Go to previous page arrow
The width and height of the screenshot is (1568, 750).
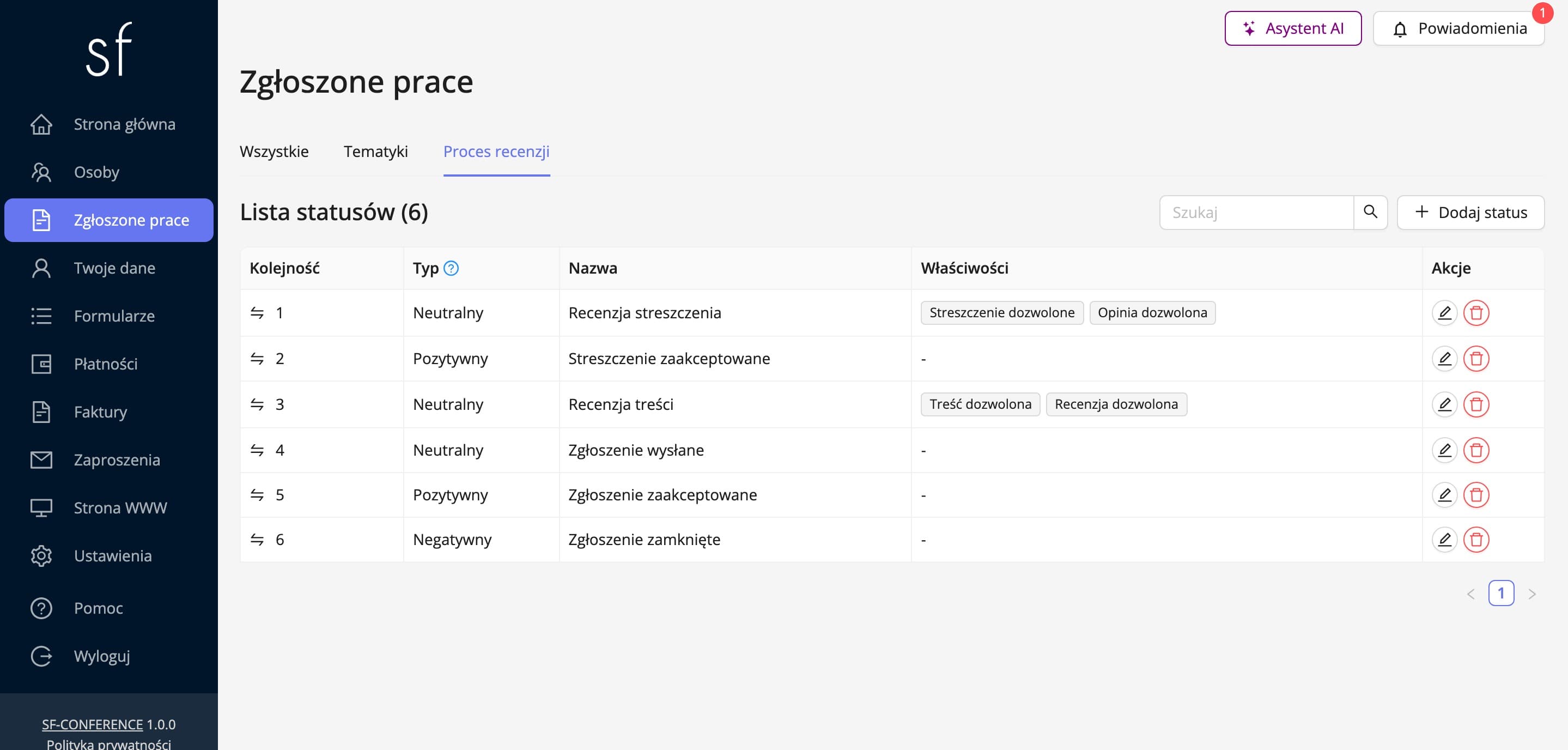click(1470, 594)
